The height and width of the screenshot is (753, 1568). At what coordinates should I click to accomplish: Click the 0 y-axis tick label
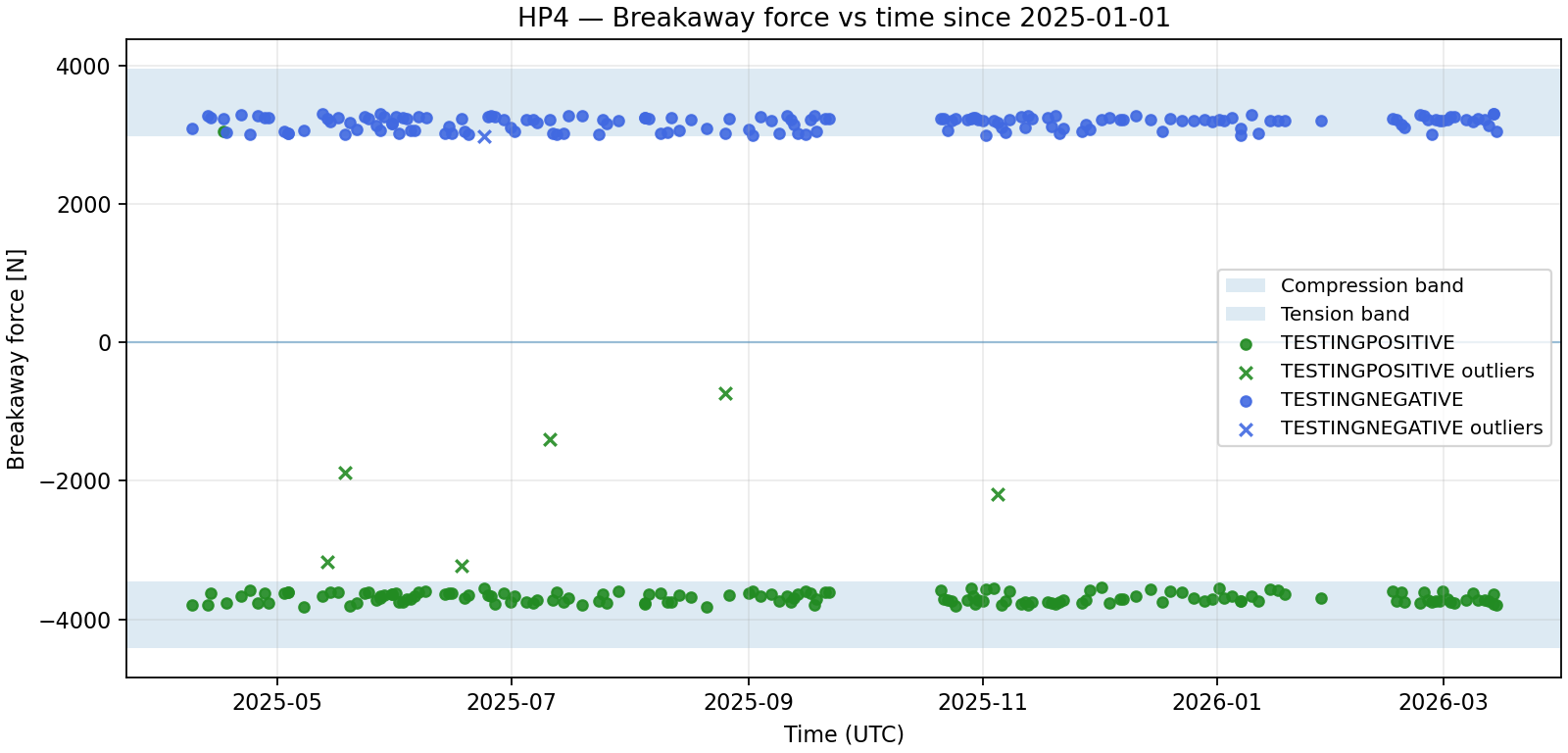(x=105, y=343)
